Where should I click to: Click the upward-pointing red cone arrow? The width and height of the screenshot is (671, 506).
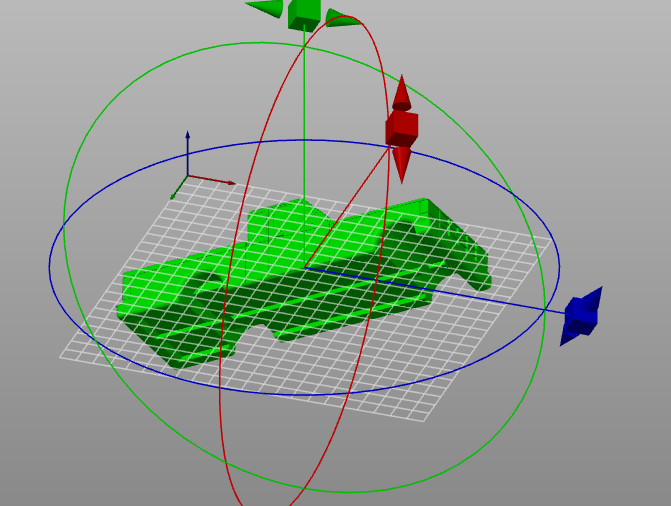402,91
